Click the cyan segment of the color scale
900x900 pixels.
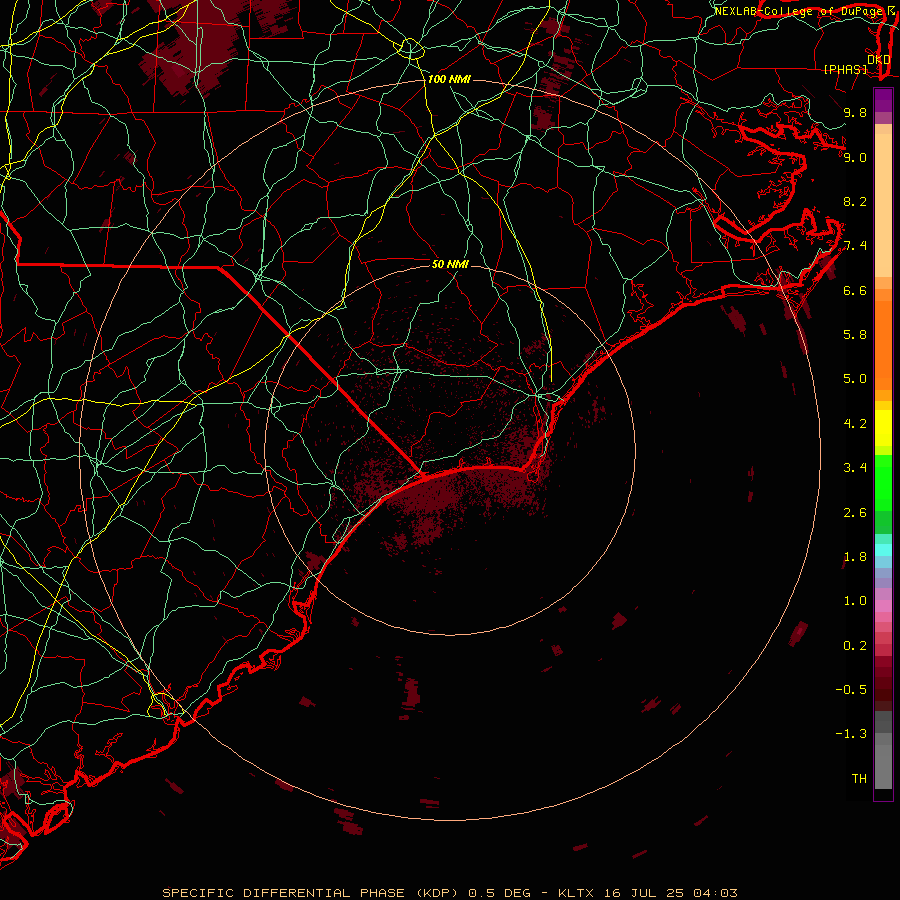(883, 549)
